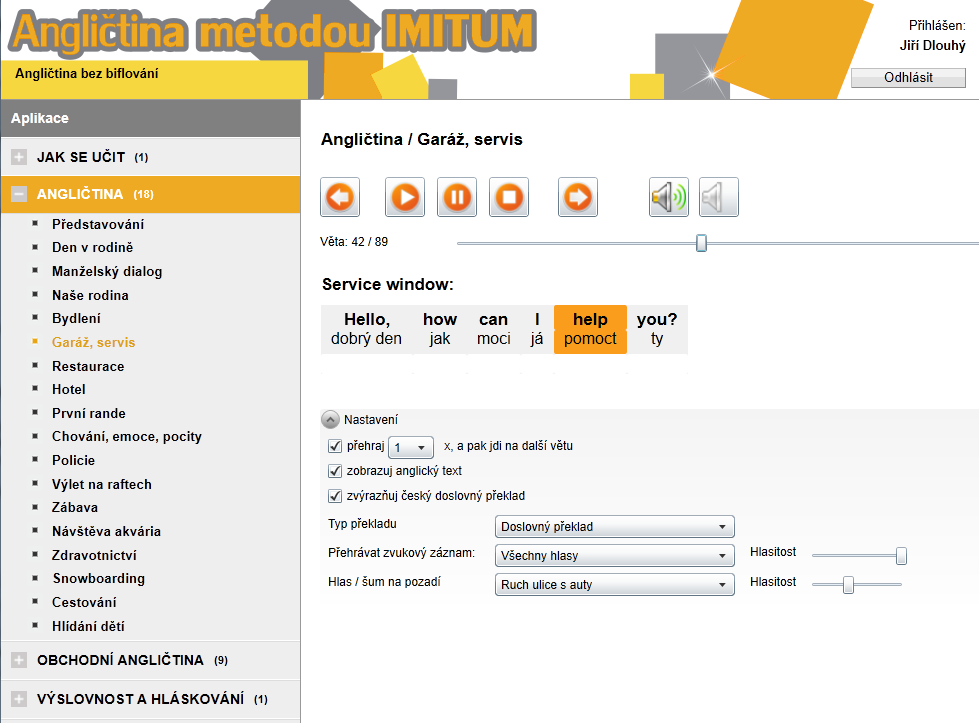The image size is (979, 723).
Task: Start playback with the play button
Action: [x=405, y=197]
